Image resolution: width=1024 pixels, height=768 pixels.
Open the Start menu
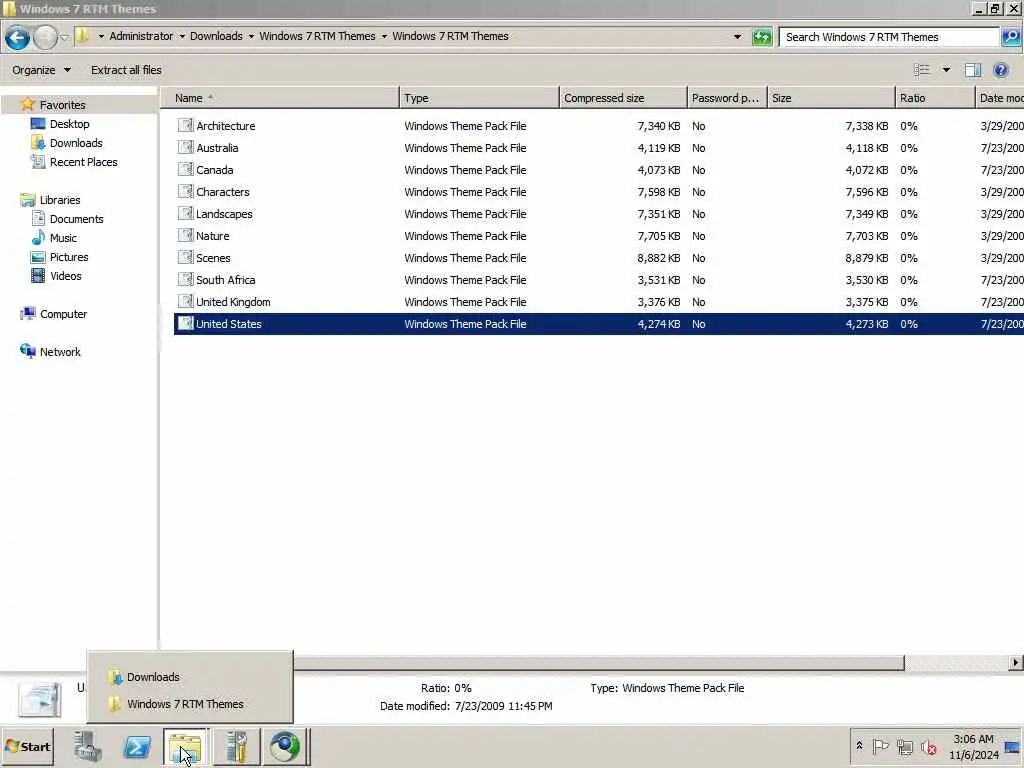[27, 746]
